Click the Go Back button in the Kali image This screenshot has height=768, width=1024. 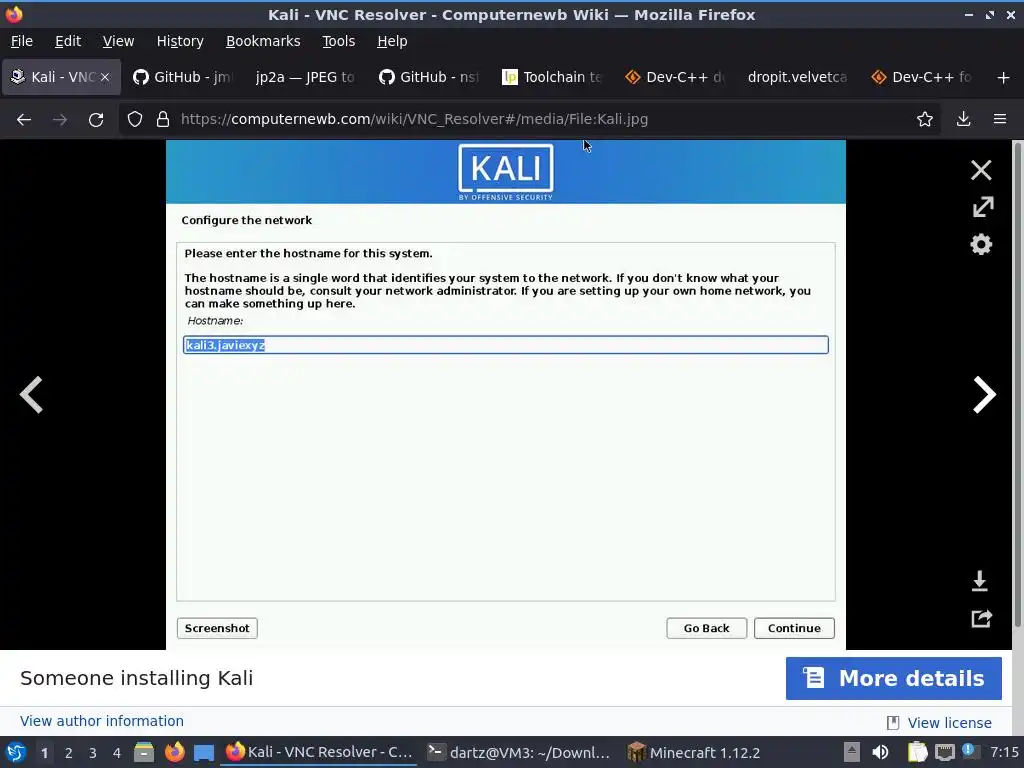click(706, 628)
